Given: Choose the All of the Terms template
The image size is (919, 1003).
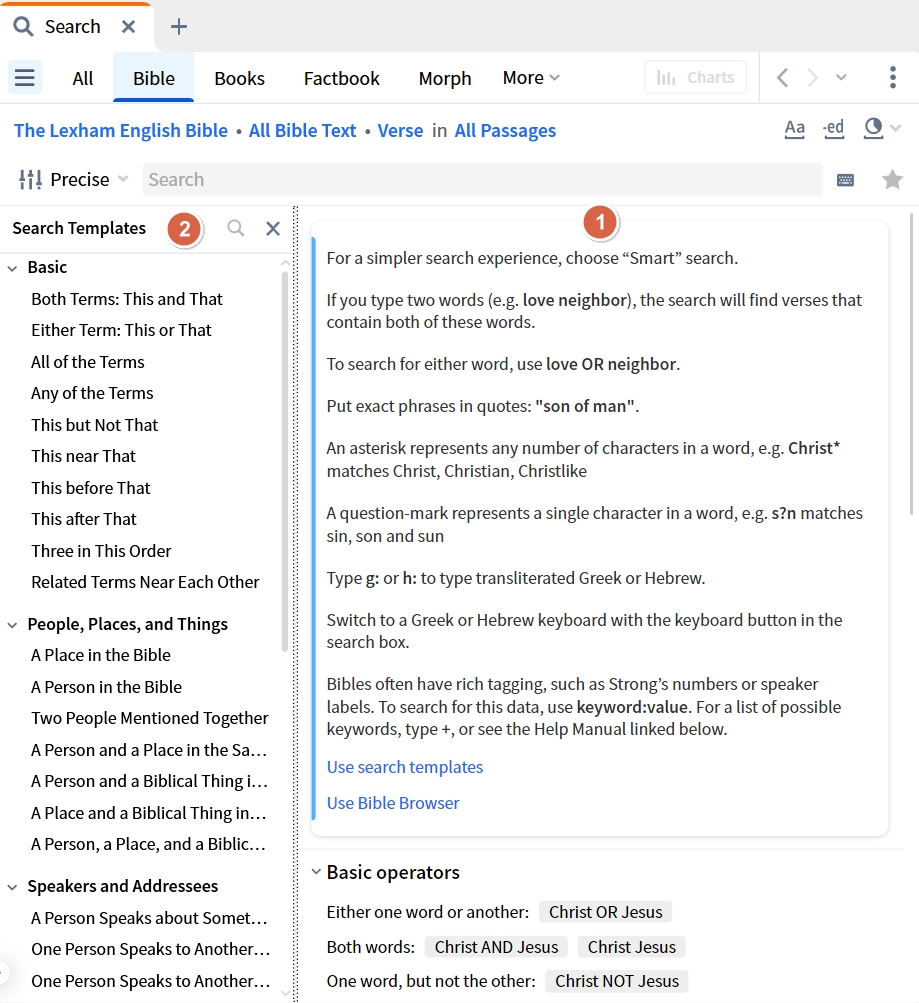Looking at the screenshot, I should (88, 362).
